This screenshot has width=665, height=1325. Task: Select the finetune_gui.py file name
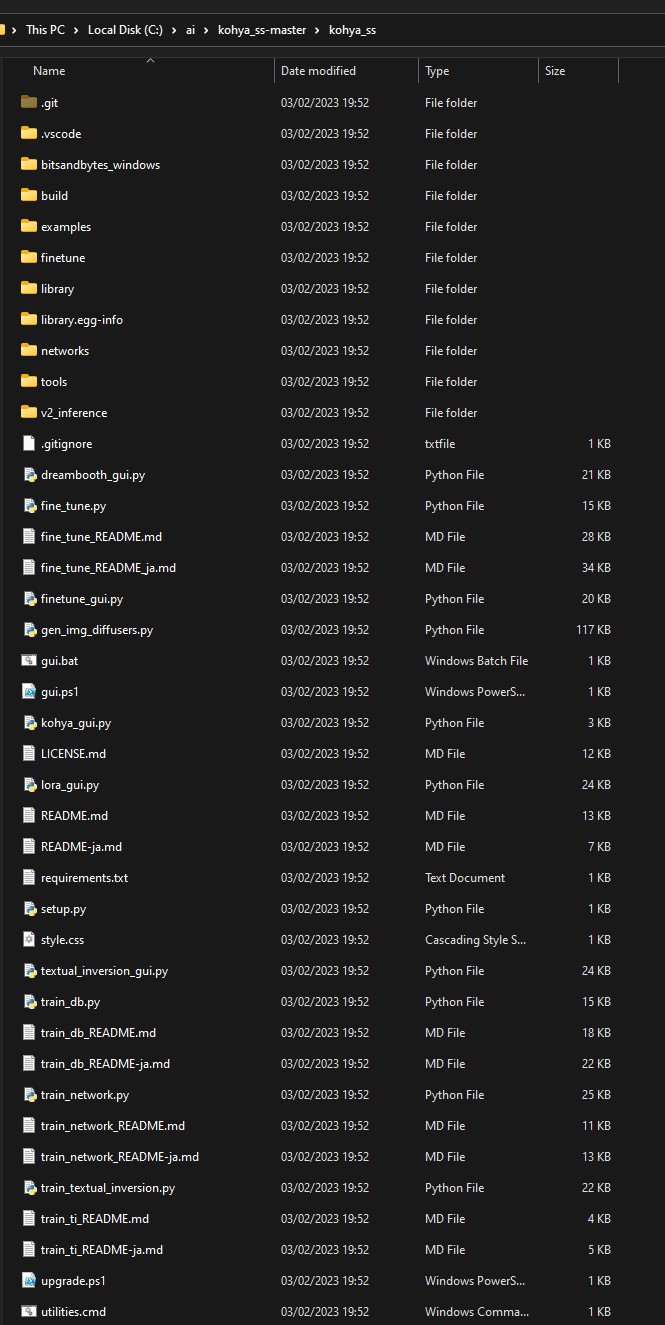pos(82,598)
